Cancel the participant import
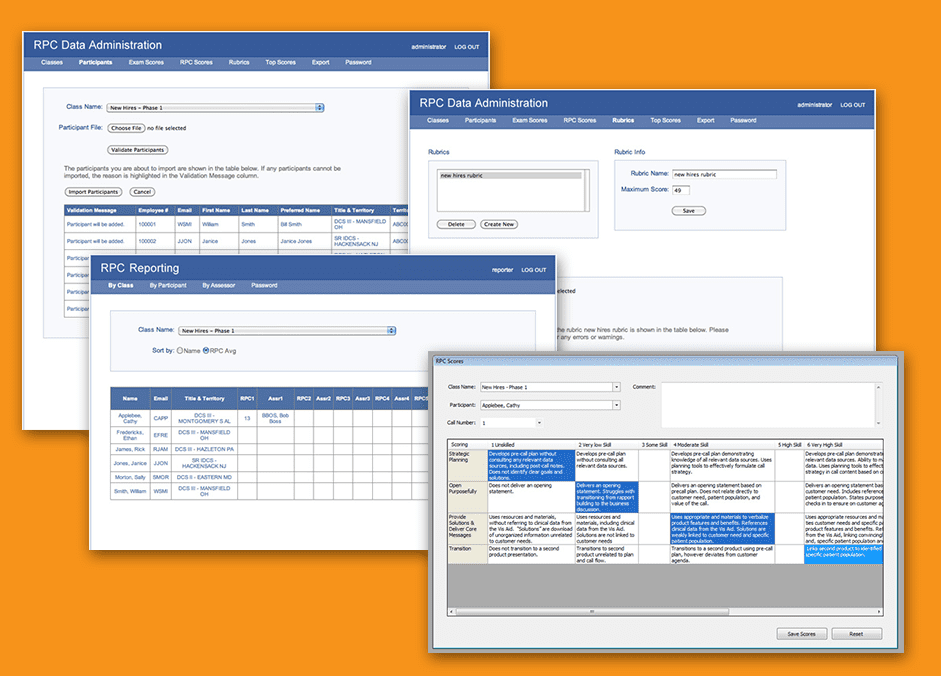The width and height of the screenshot is (941, 676). click(142, 192)
